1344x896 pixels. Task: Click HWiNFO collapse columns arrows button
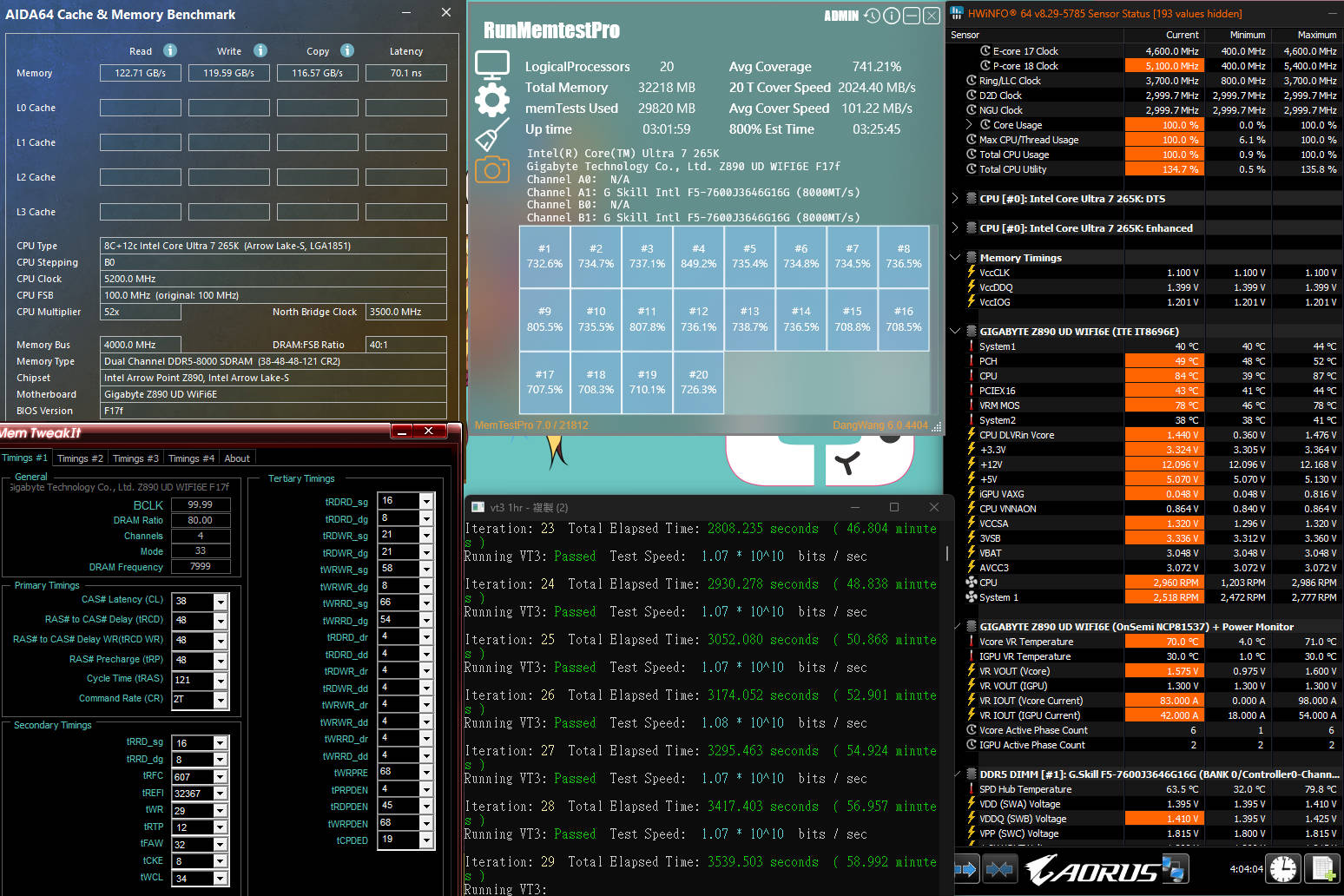(1000, 868)
